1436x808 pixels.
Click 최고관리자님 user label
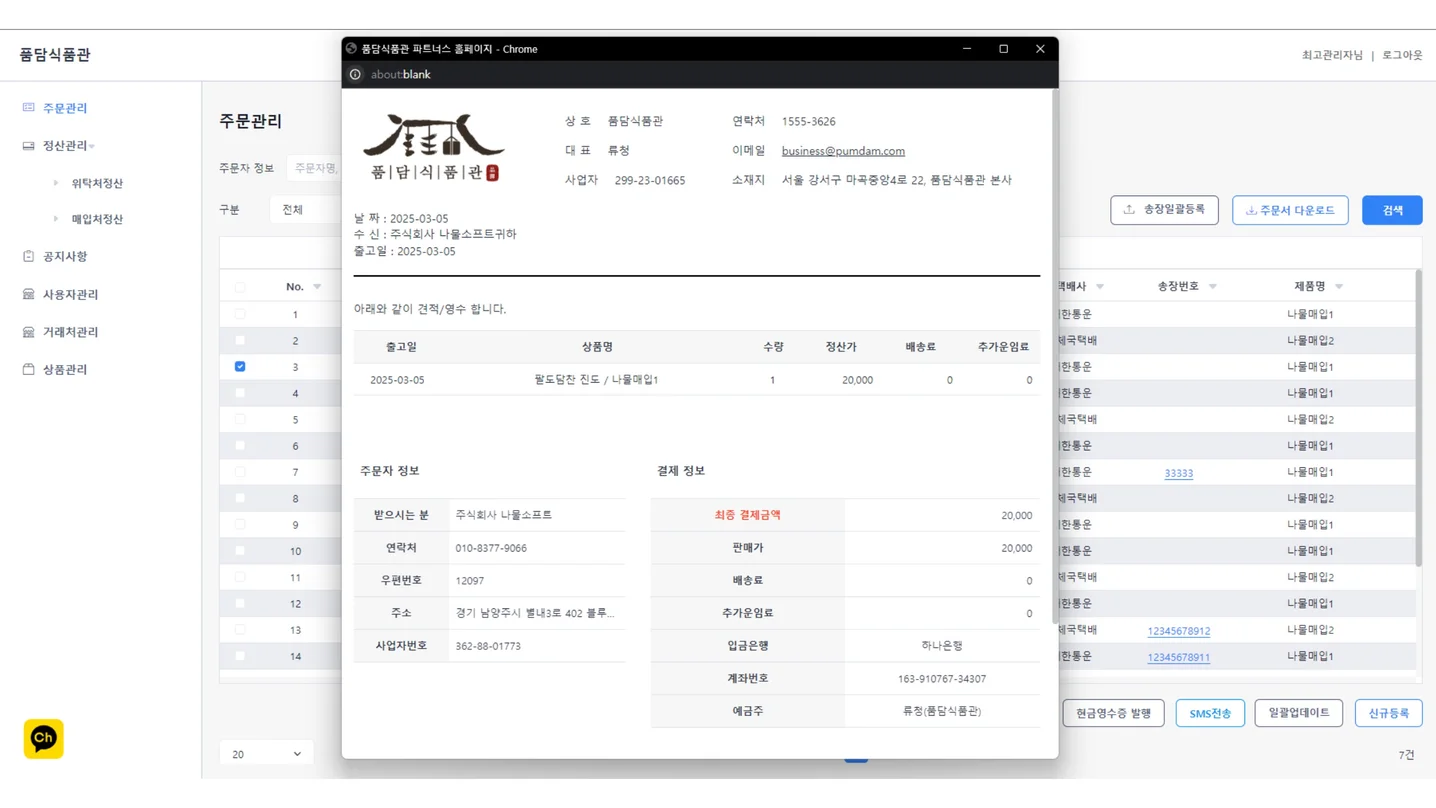[1332, 55]
